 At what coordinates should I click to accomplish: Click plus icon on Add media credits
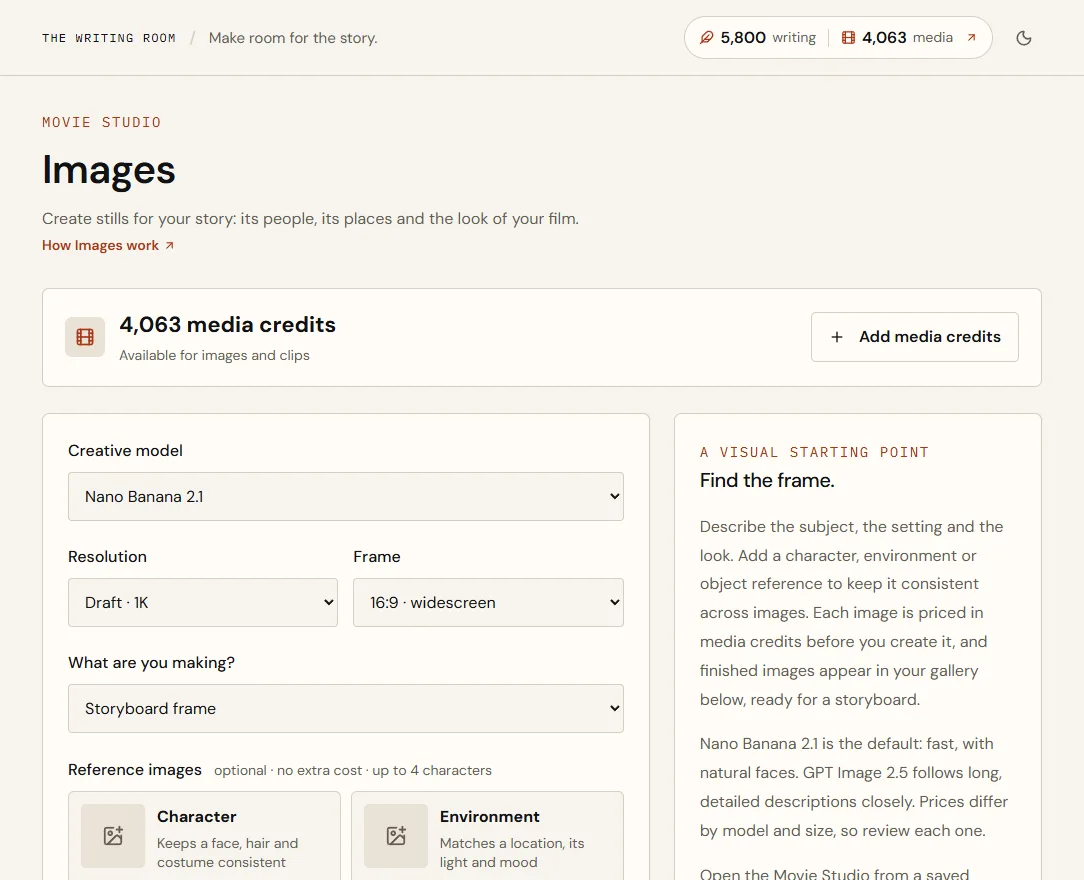pos(837,337)
